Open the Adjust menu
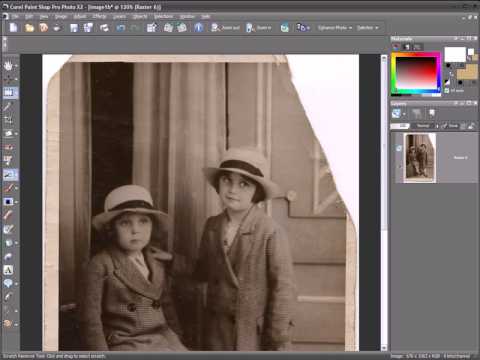Screen dimensions: 480x360 click(x=80, y=16)
